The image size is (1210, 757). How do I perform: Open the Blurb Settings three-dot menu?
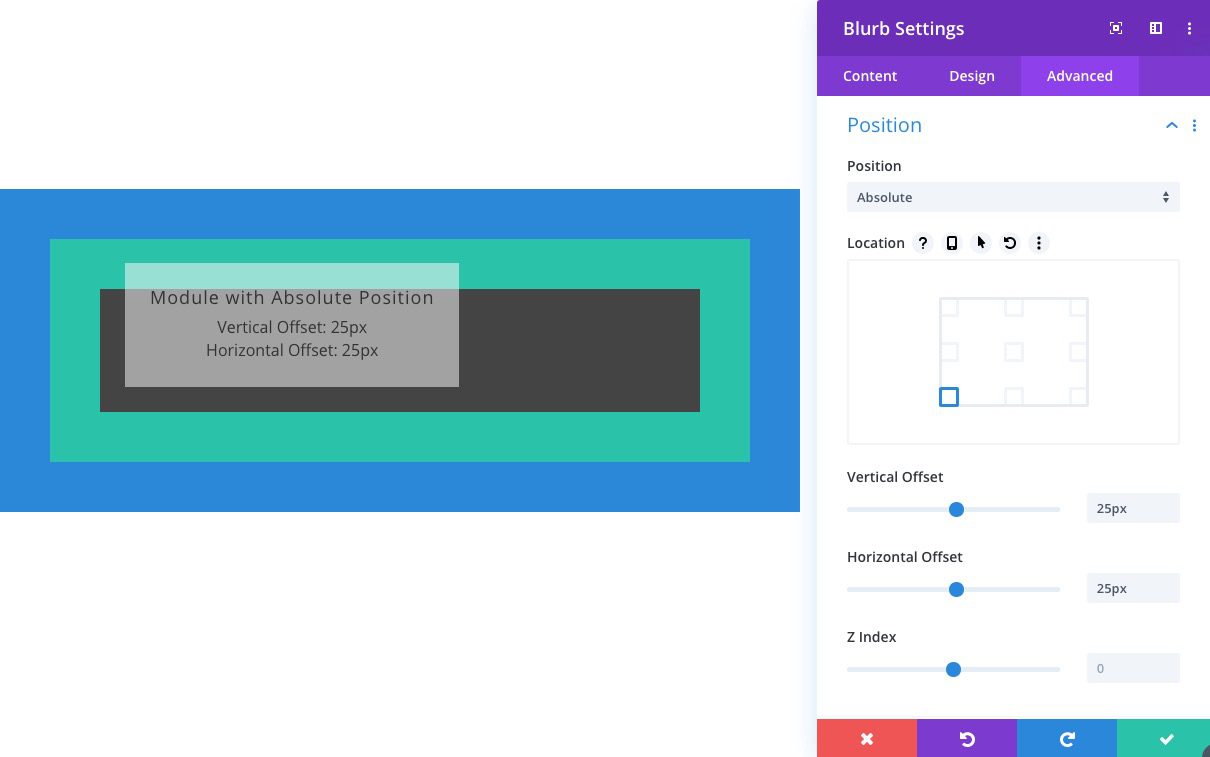[1190, 28]
